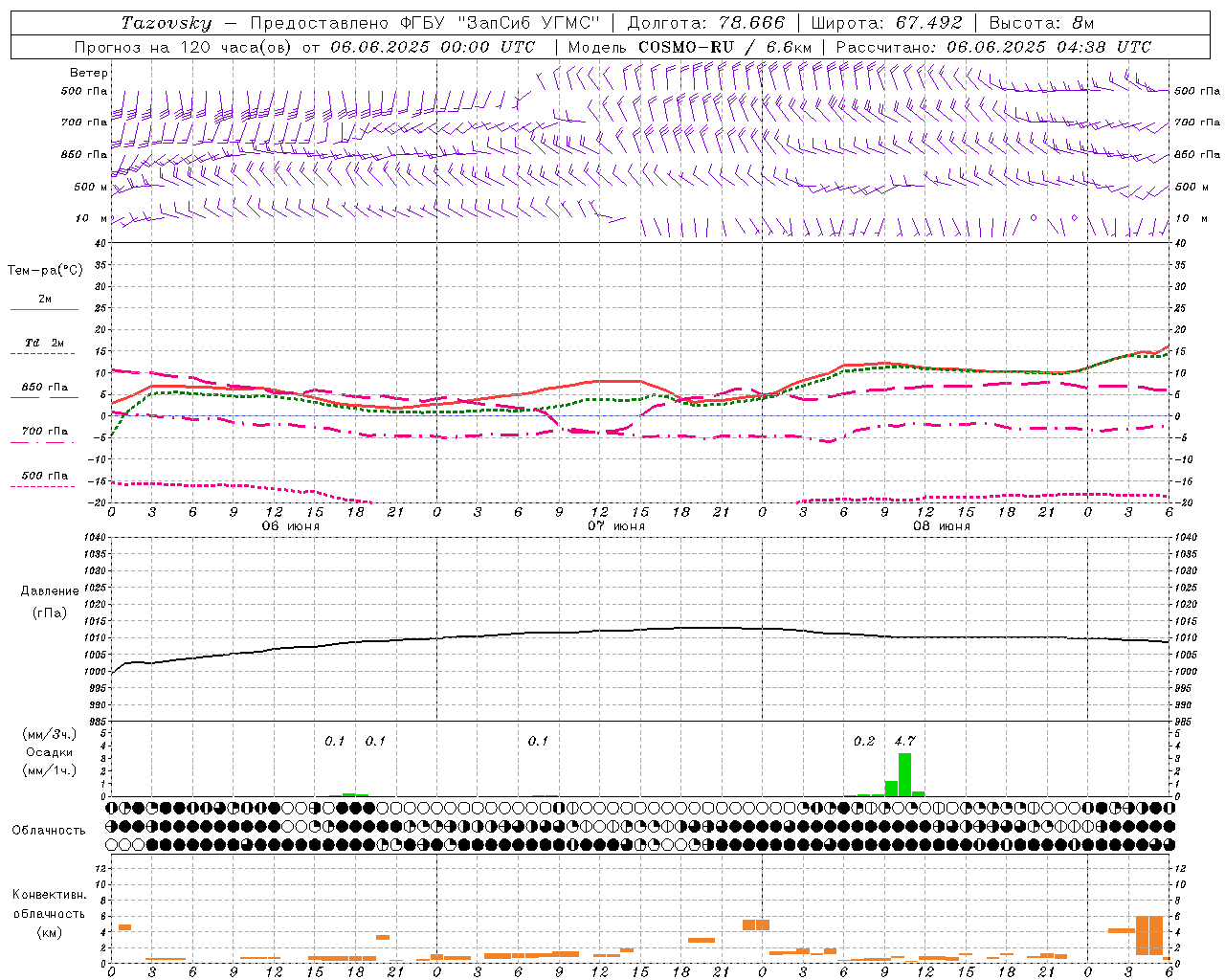Click the '2м' temperature legend entry

(45, 300)
